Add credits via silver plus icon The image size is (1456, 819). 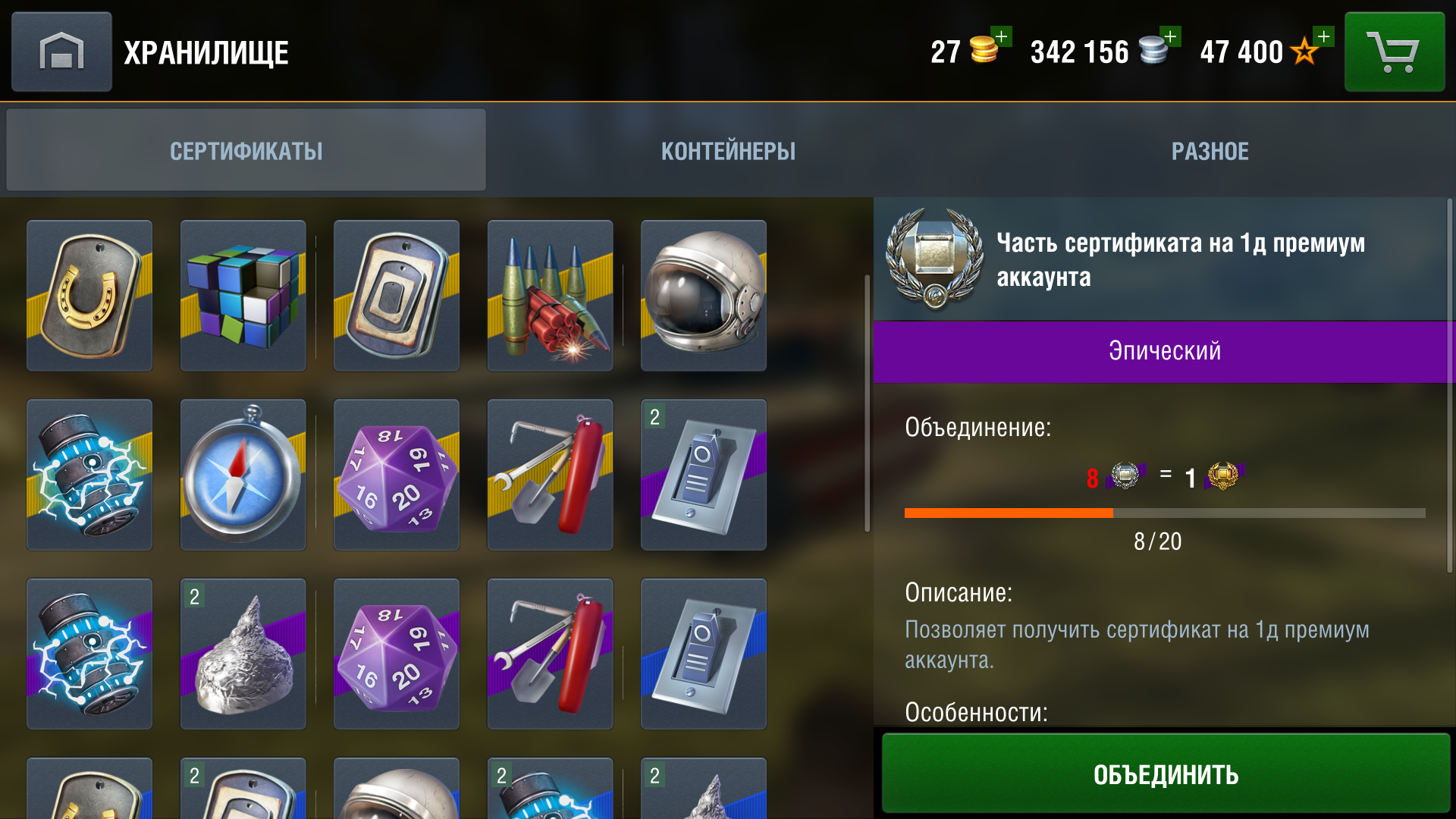pyautogui.click(x=1171, y=36)
